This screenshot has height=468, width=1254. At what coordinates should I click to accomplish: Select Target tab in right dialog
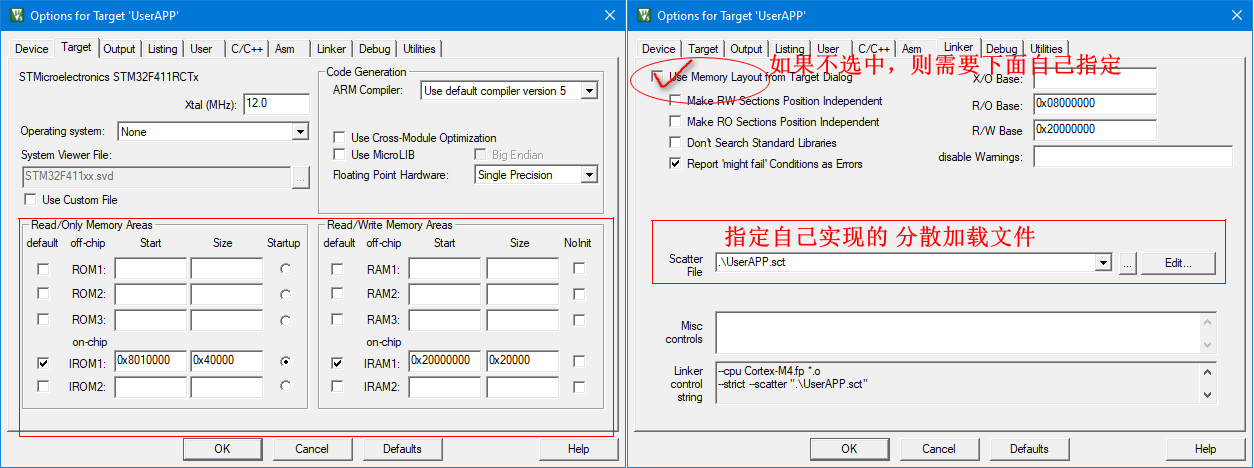coord(703,49)
